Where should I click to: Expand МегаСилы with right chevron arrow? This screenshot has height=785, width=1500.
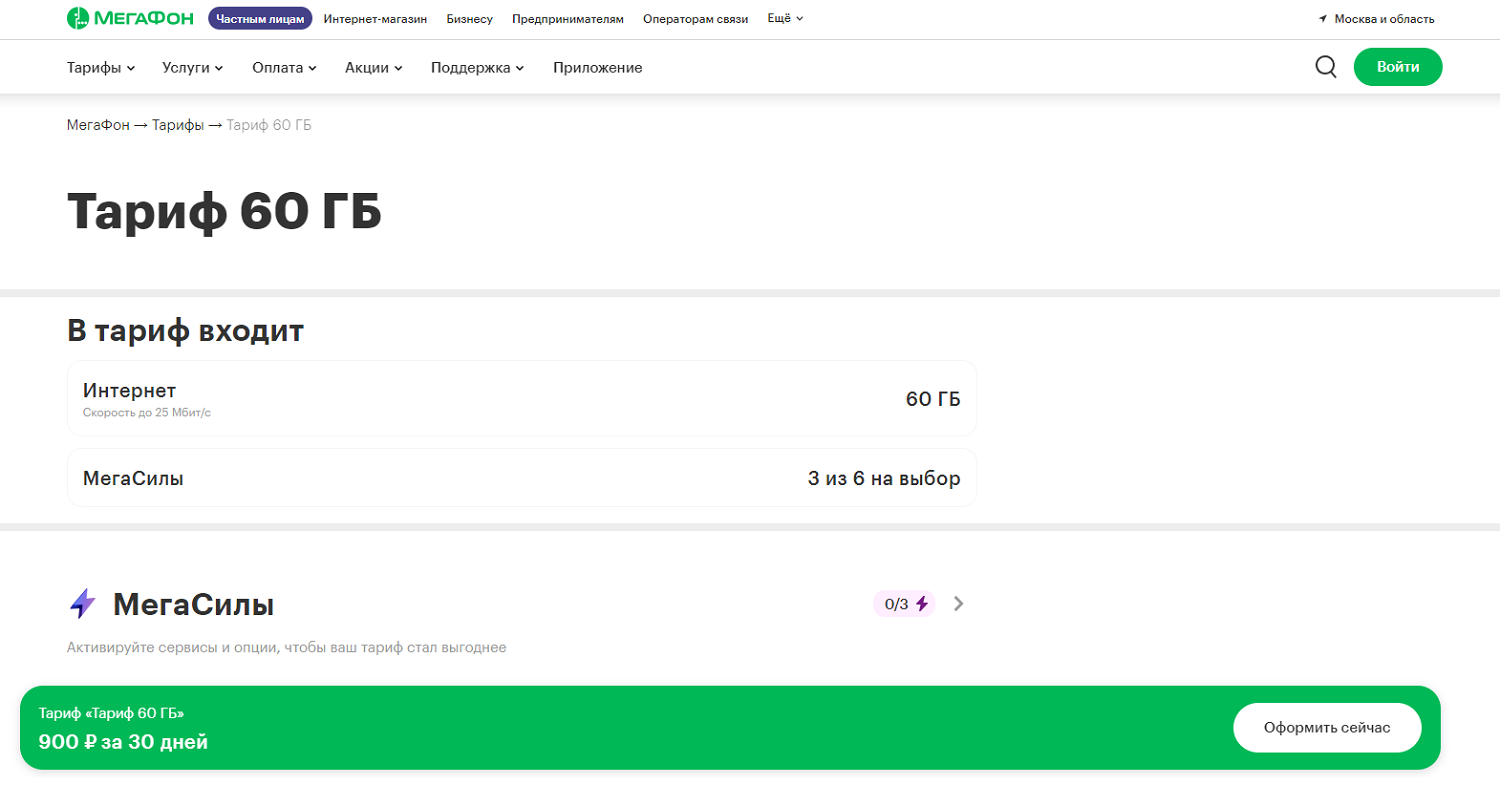959,603
